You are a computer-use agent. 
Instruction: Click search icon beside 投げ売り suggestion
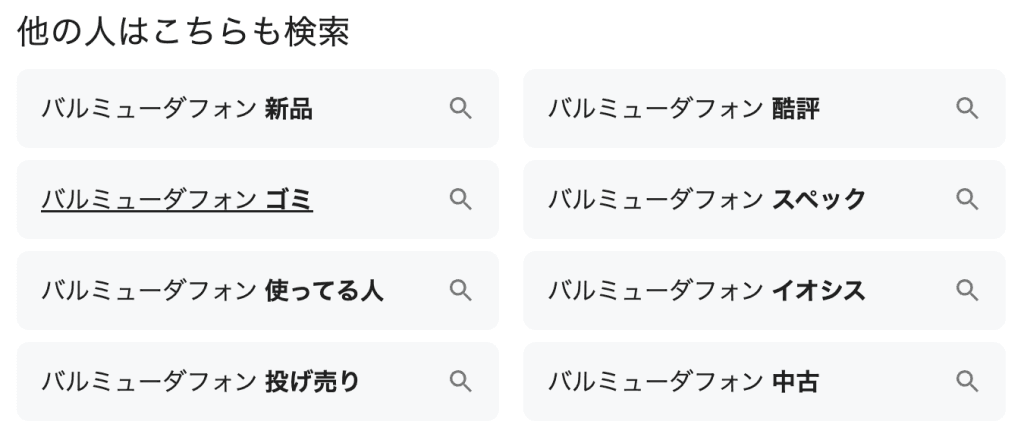[x=460, y=381]
